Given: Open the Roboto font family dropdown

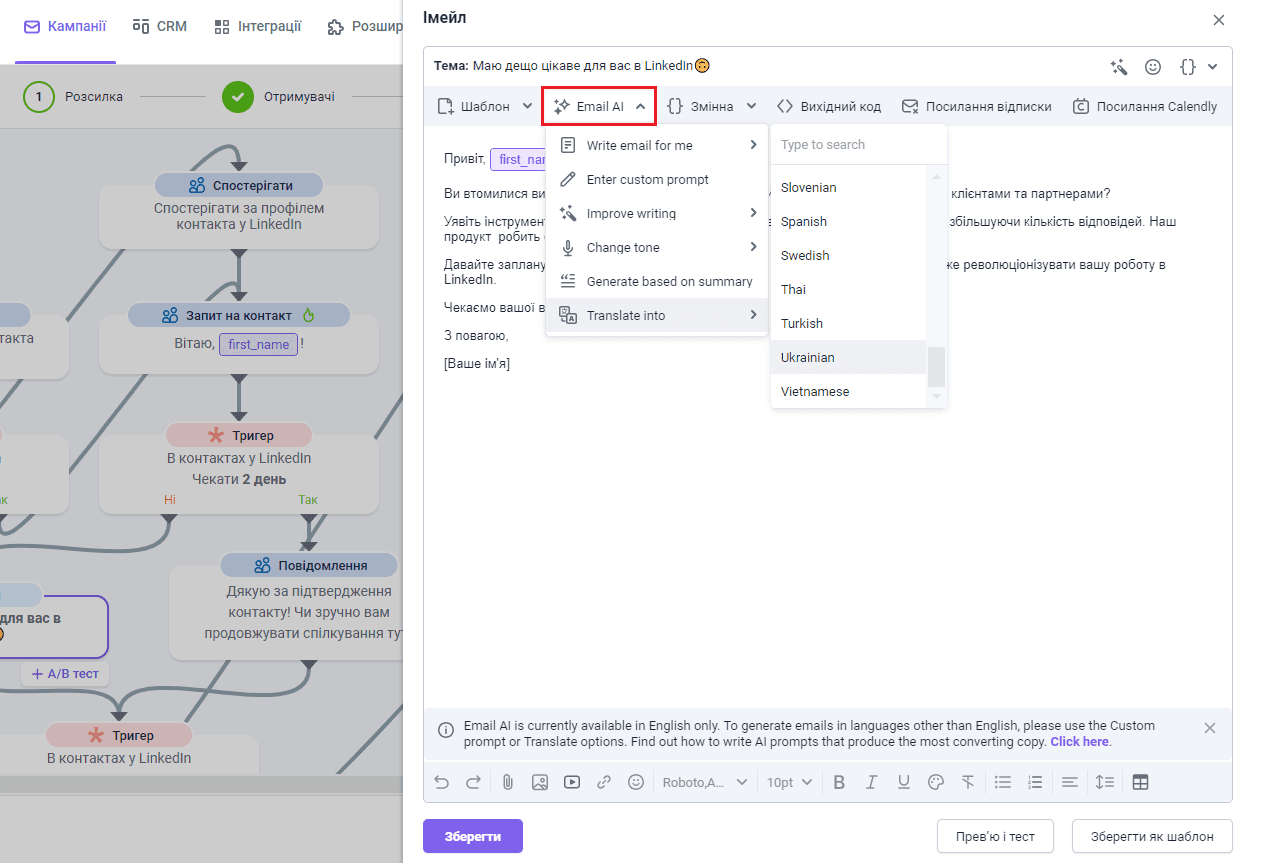Looking at the screenshot, I should pos(704,782).
